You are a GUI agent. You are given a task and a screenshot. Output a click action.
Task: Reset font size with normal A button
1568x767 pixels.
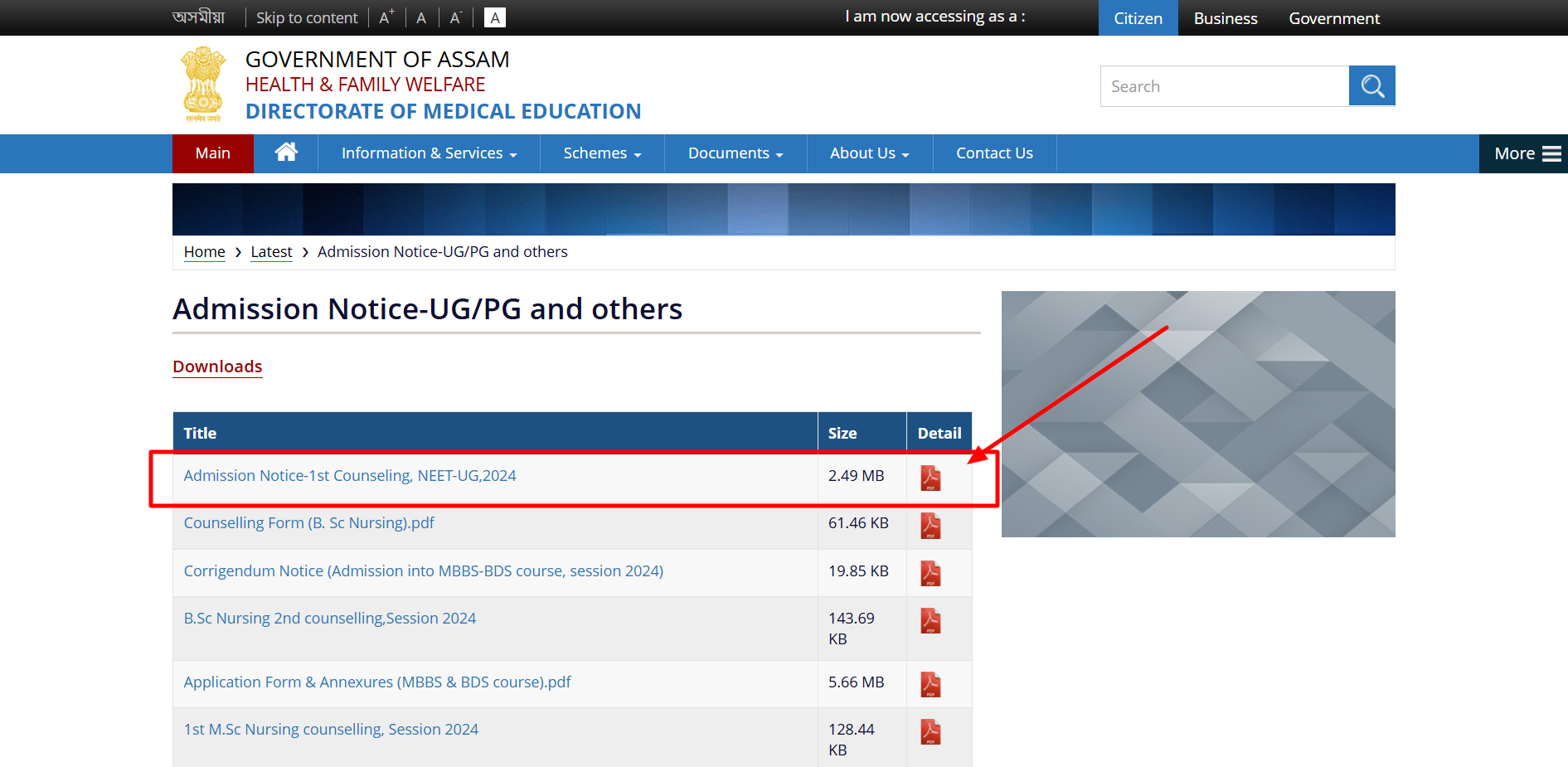[x=421, y=17]
